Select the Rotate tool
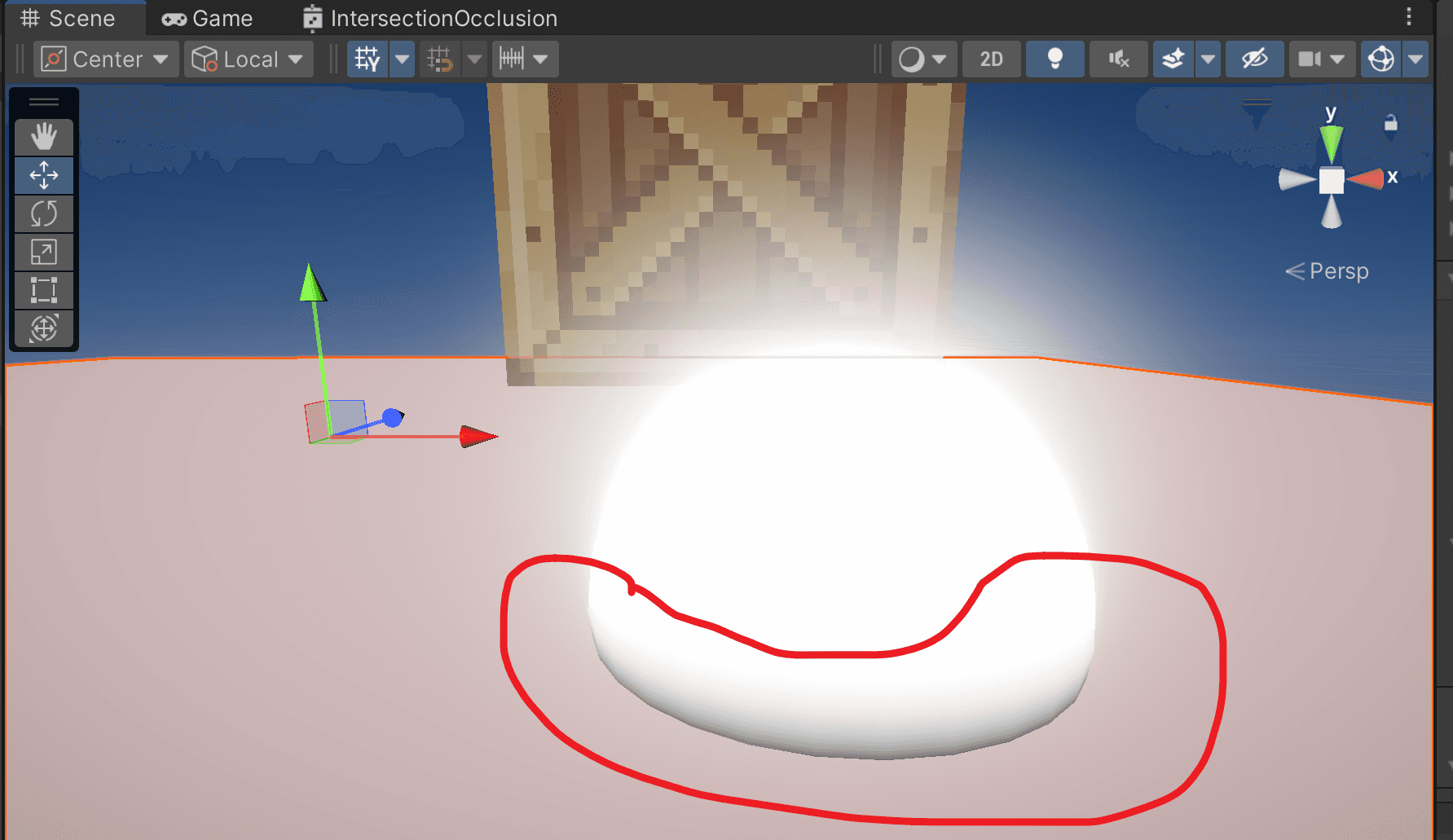 tap(44, 214)
